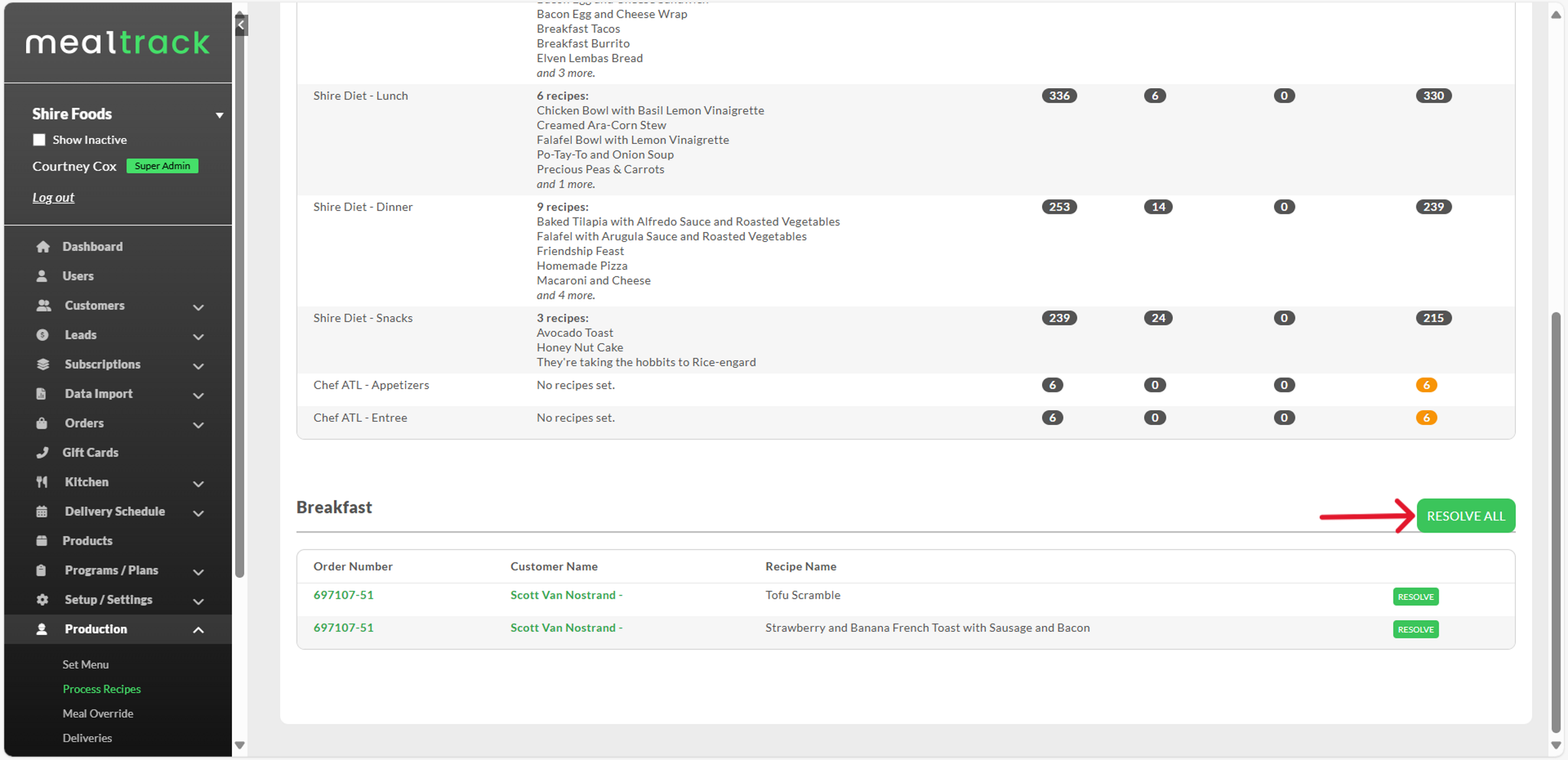The height and width of the screenshot is (760, 1568).
Task: Toggle the Show Inactive checkbox
Action: tap(39, 140)
